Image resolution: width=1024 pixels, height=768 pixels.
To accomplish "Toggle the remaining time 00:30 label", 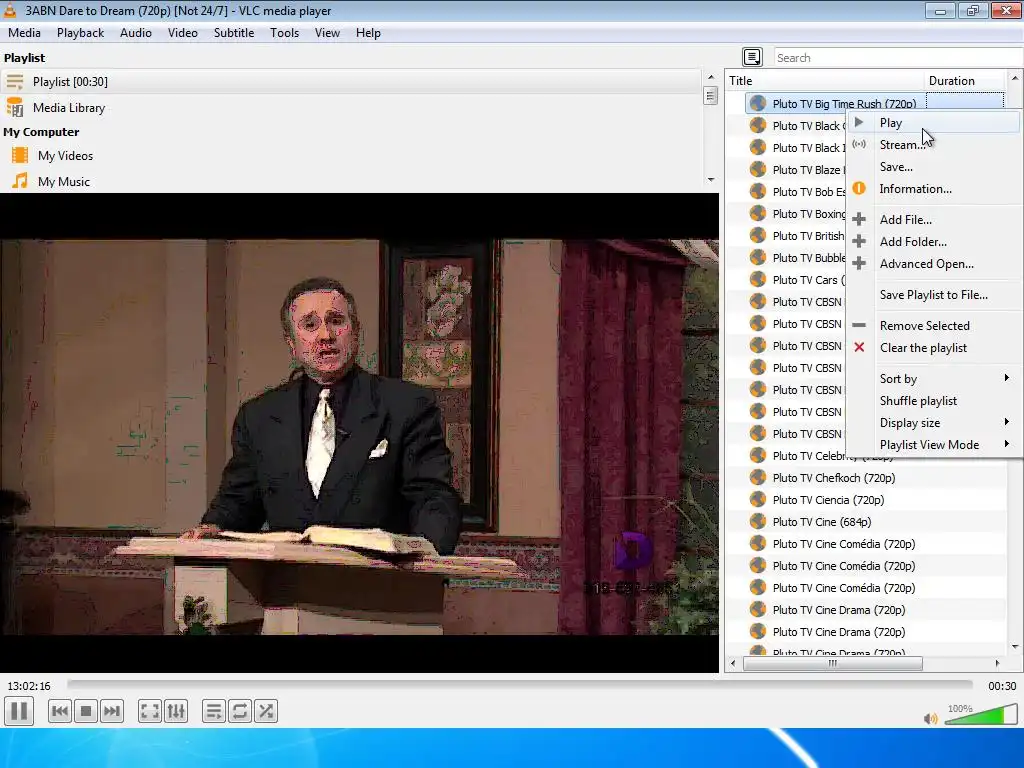I will click(x=1002, y=686).
